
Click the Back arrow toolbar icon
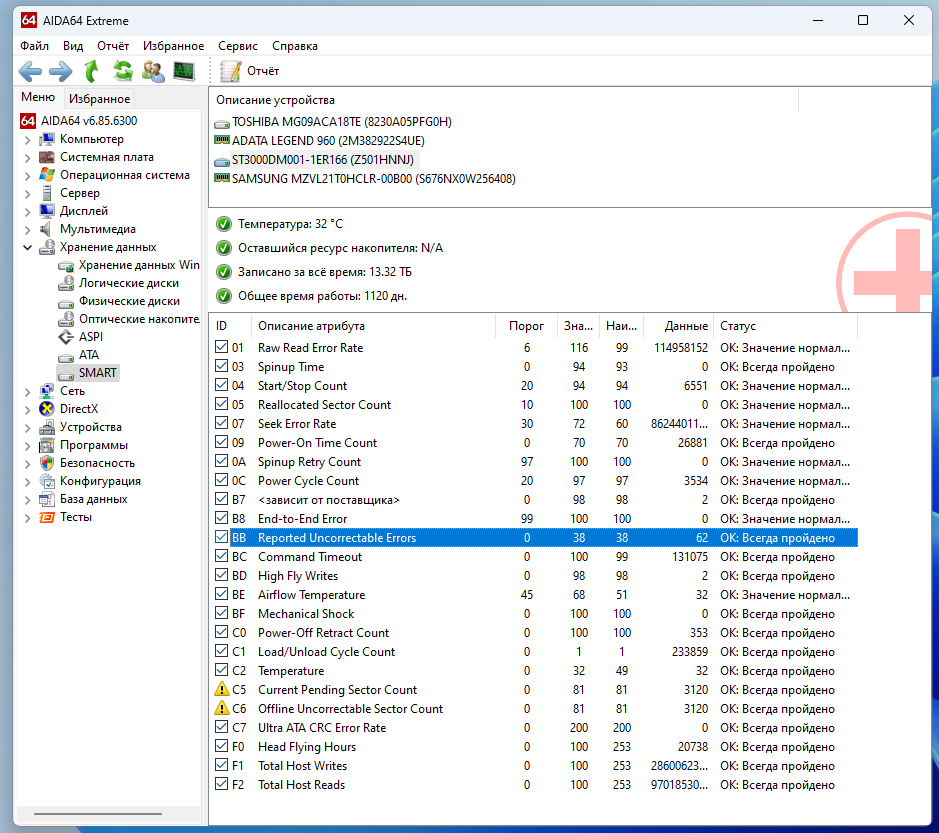pyautogui.click(x=31, y=72)
